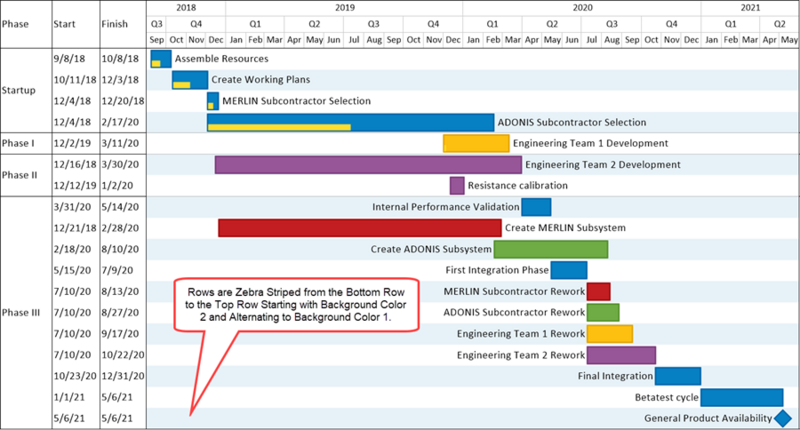The image size is (800, 430).
Task: Click the Phase II swimlane label
Action: [x=19, y=175]
